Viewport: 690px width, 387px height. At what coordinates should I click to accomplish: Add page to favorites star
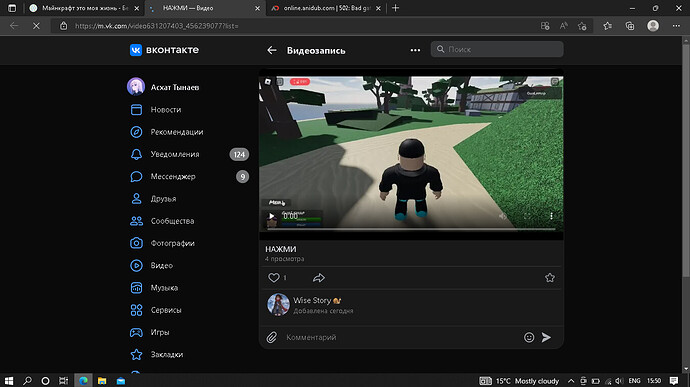coord(582,26)
